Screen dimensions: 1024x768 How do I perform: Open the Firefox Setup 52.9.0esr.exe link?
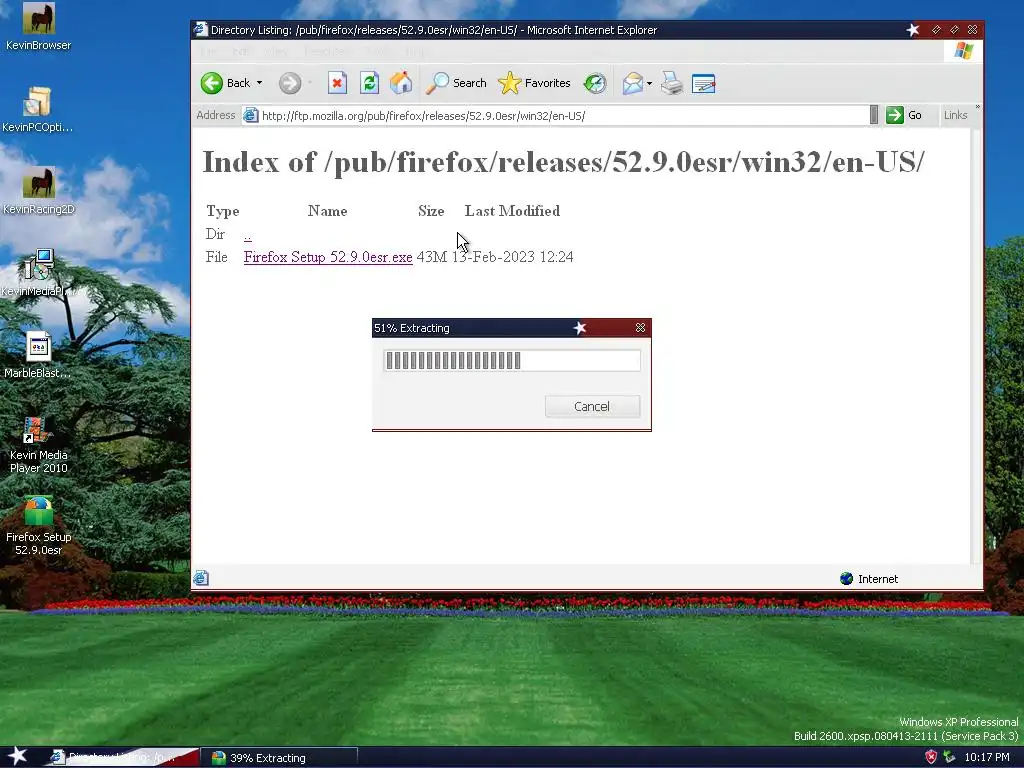328,257
